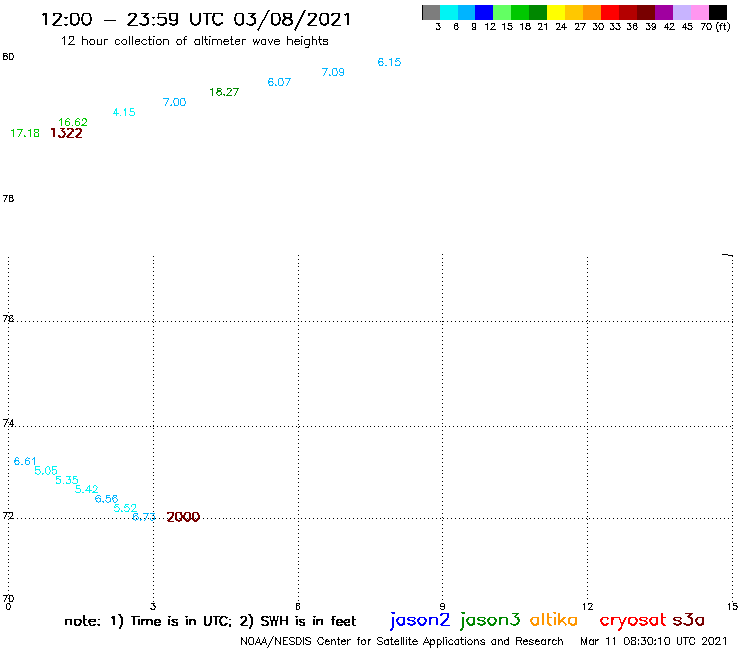740x650 pixels.
Task: Click the Mar 11 08:30:10 UTC 2021 timestamp
Action: 654,641
